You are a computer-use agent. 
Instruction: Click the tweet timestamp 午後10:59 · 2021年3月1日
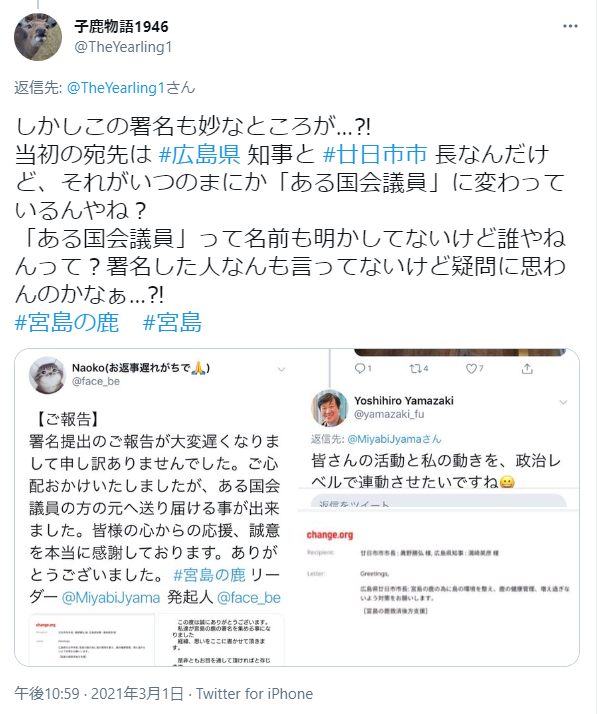click(98, 694)
